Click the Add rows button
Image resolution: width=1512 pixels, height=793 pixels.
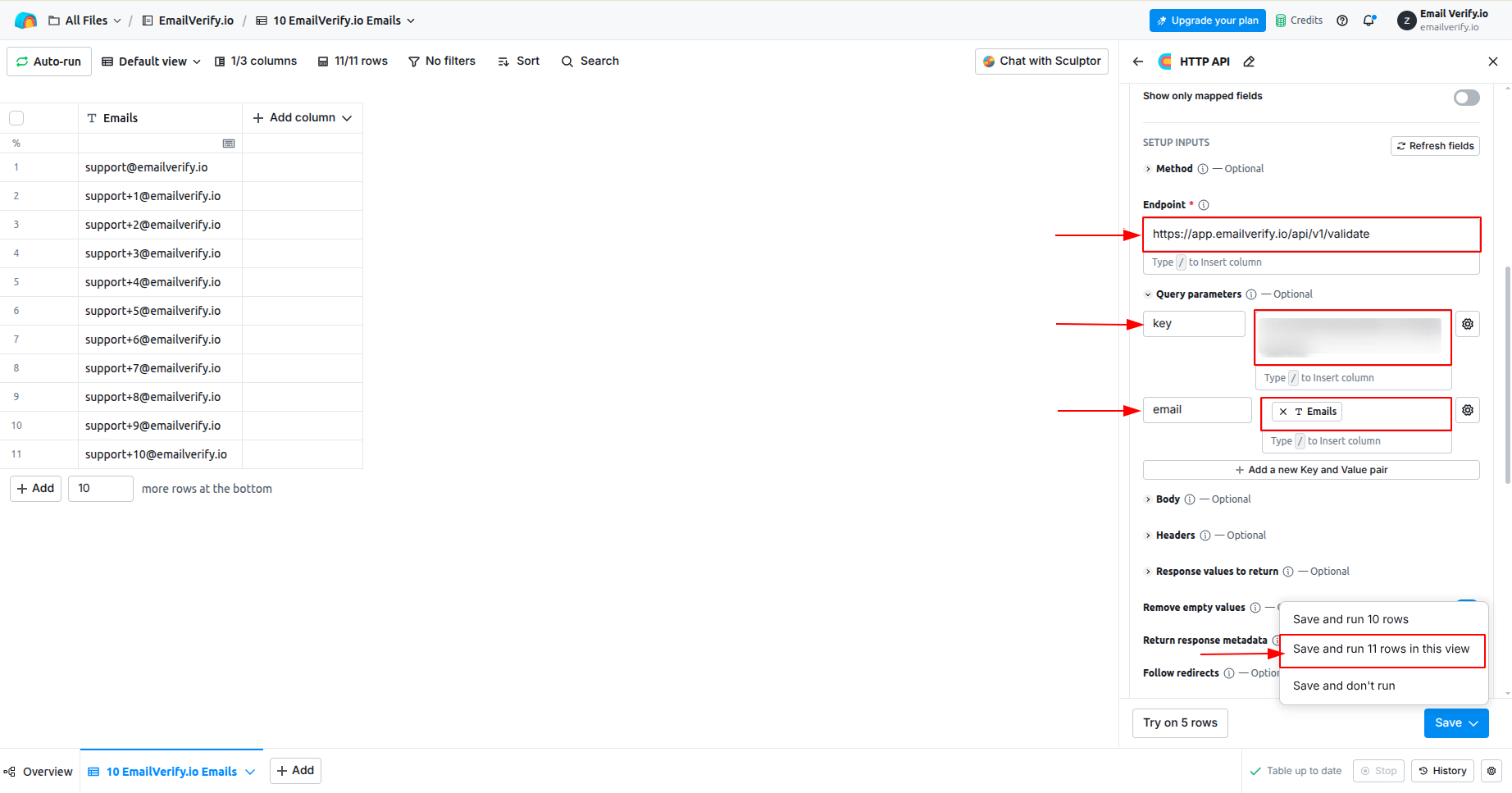[x=35, y=489]
